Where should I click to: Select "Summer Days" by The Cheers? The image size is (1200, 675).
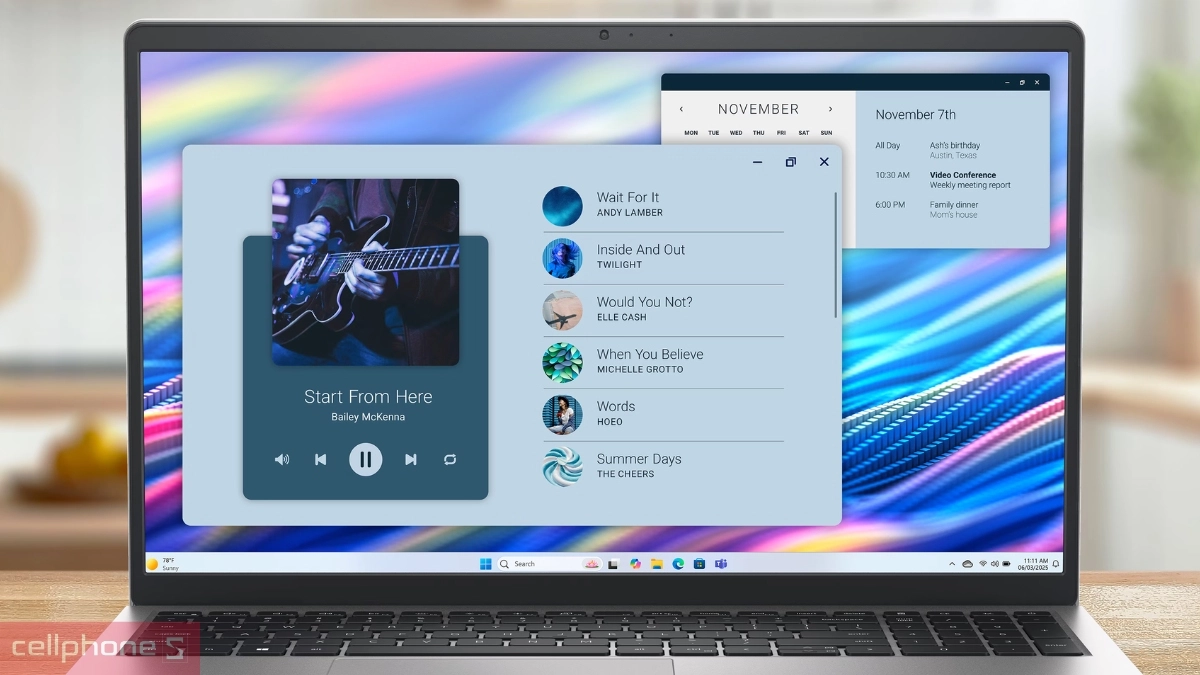[638, 465]
